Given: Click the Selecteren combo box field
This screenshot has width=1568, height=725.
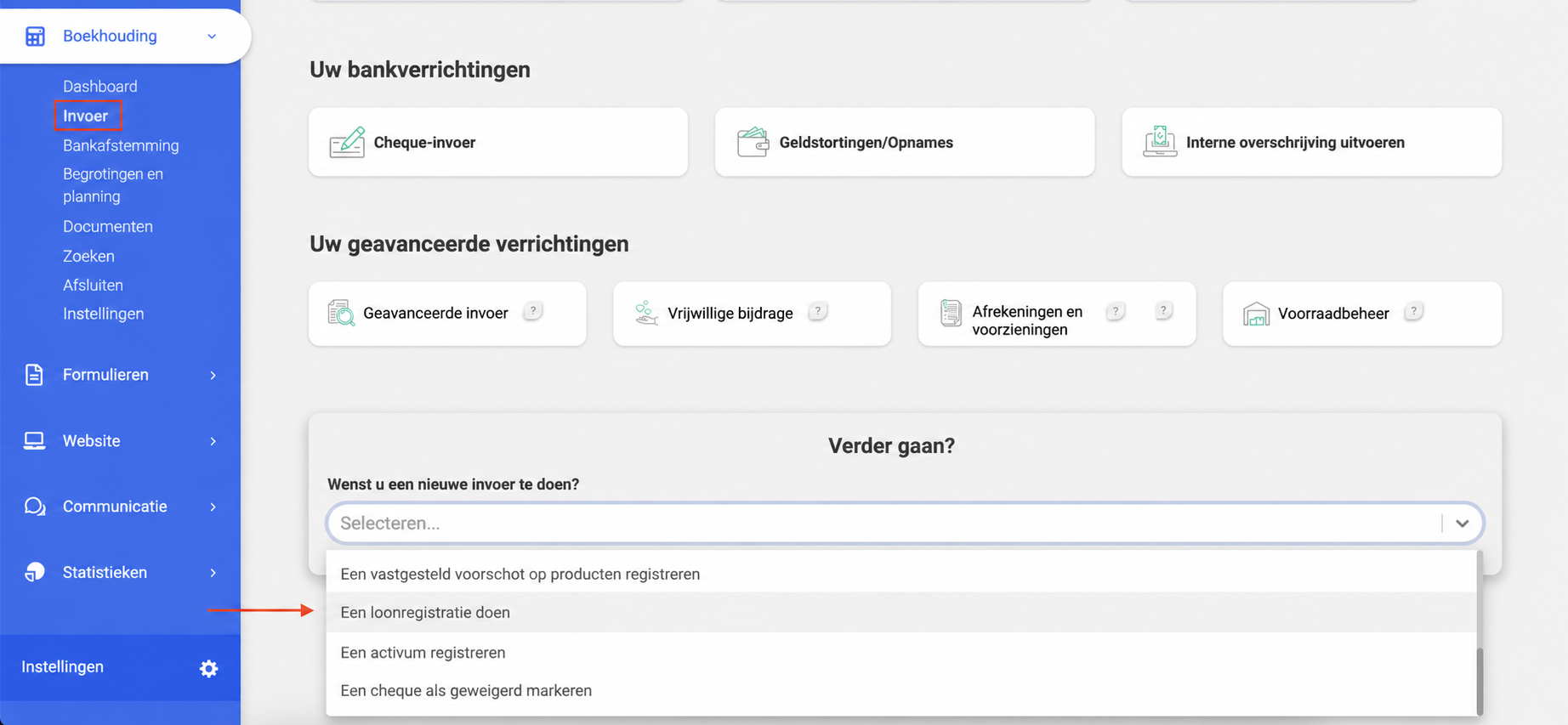Looking at the screenshot, I should (x=905, y=523).
